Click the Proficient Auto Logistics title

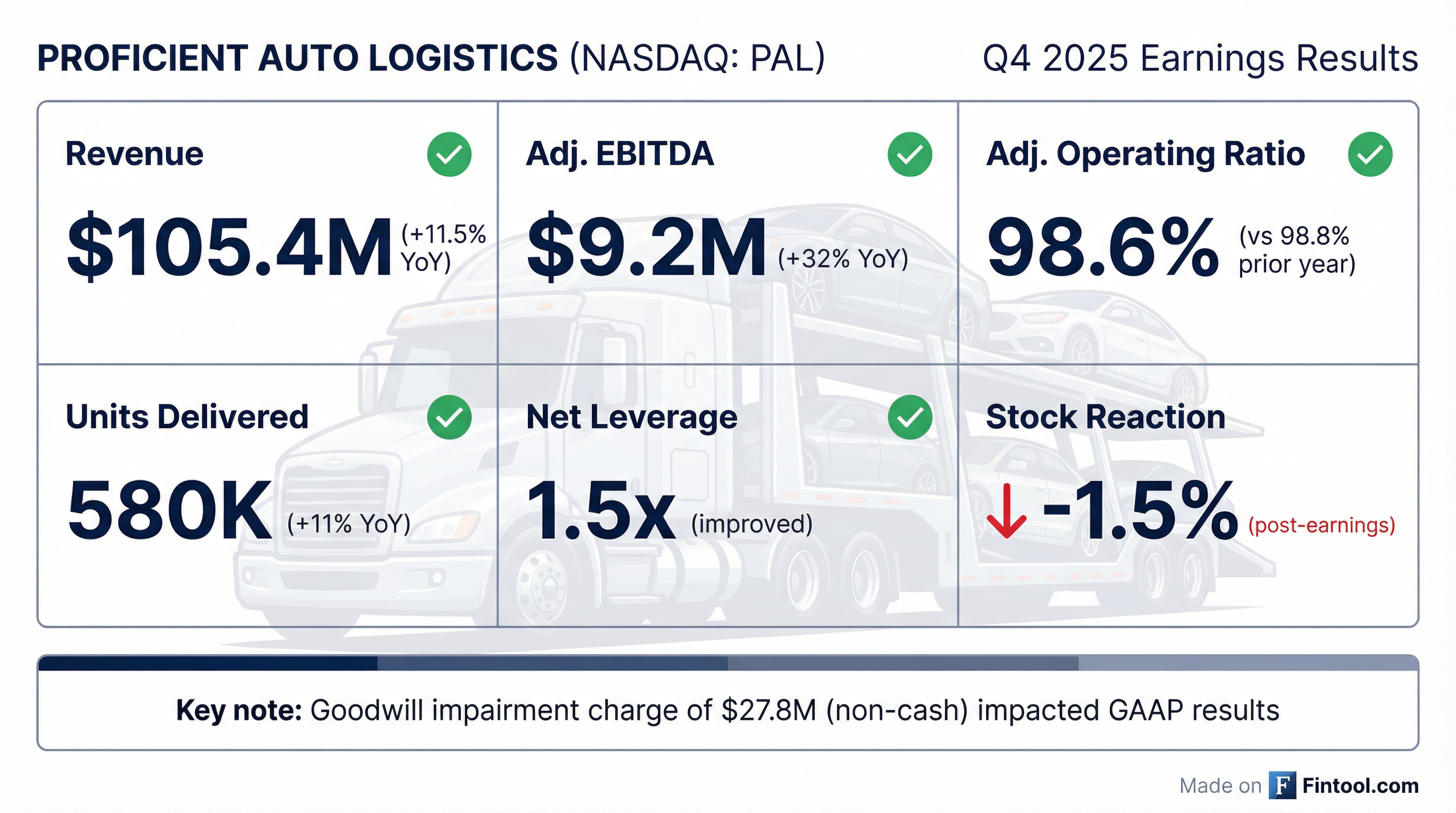coord(297,58)
